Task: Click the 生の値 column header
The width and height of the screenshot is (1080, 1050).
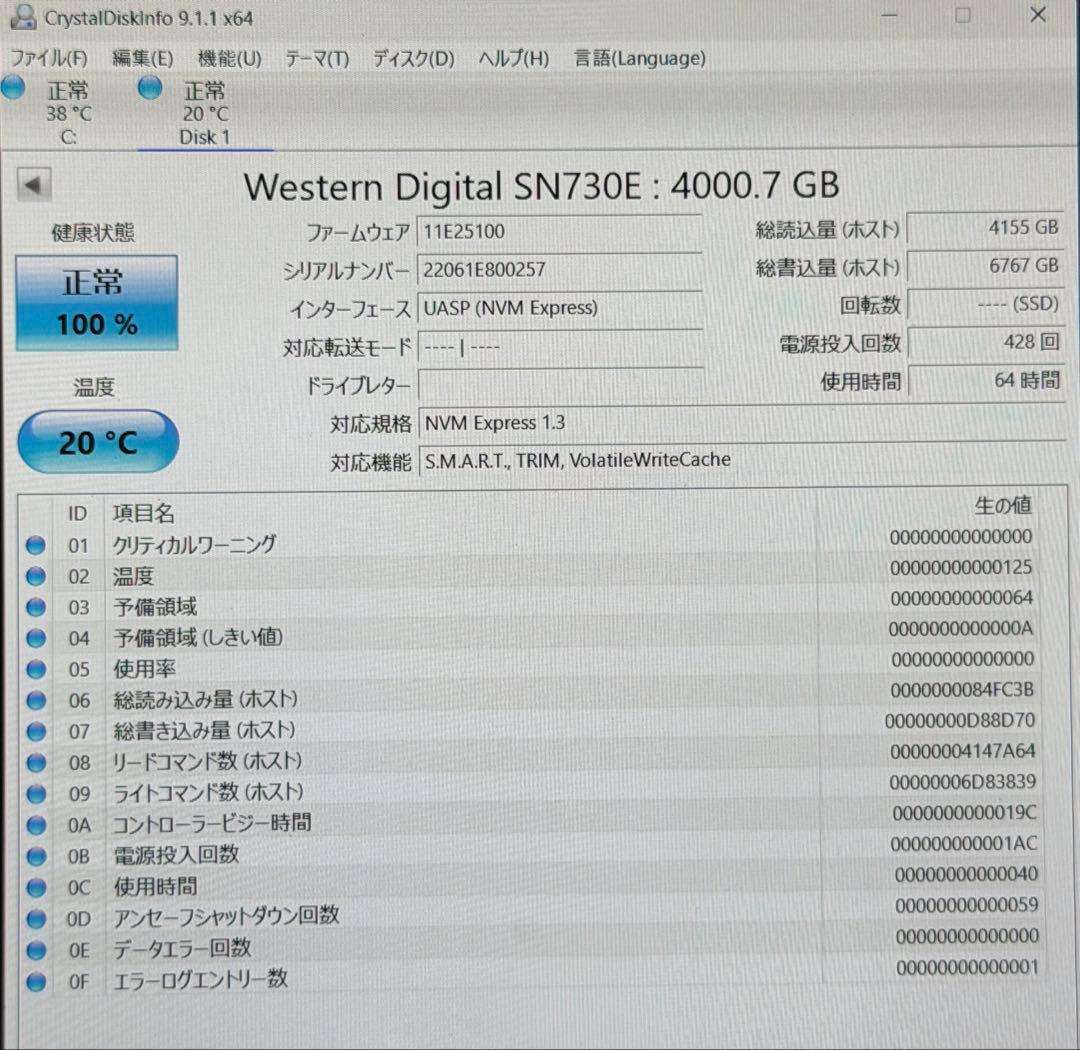Action: [1003, 505]
